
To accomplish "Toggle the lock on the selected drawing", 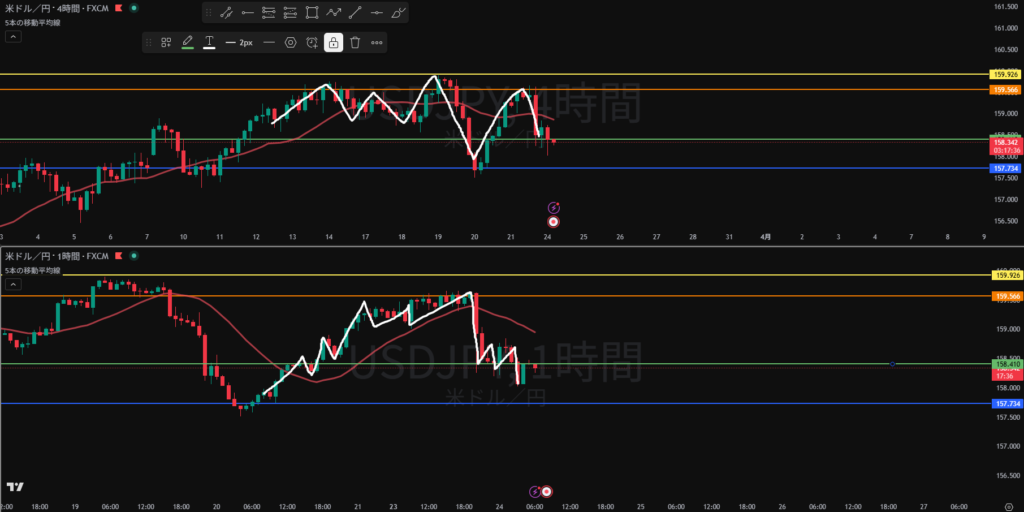I will coord(333,42).
